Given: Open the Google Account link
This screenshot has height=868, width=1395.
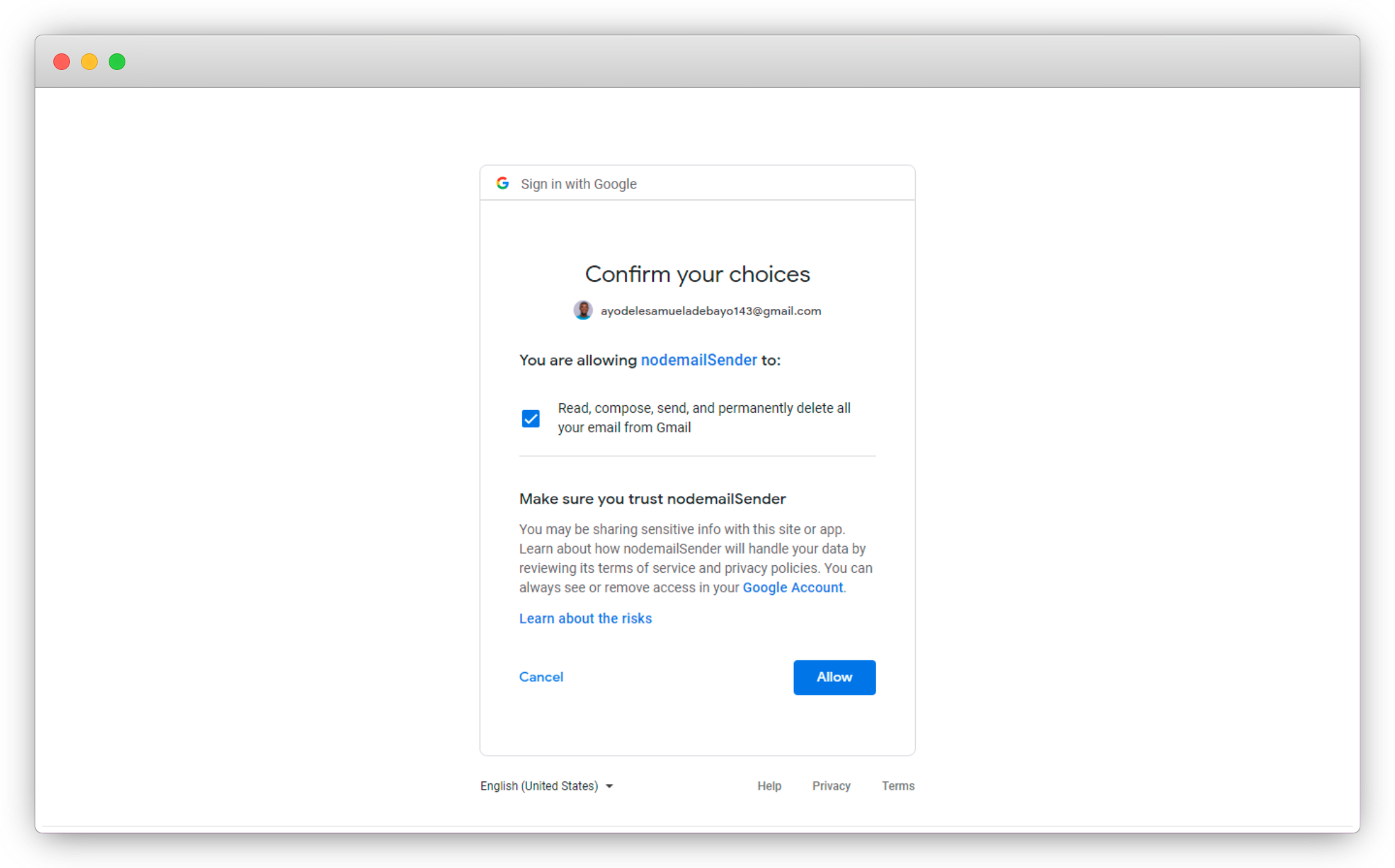Looking at the screenshot, I should [793, 587].
